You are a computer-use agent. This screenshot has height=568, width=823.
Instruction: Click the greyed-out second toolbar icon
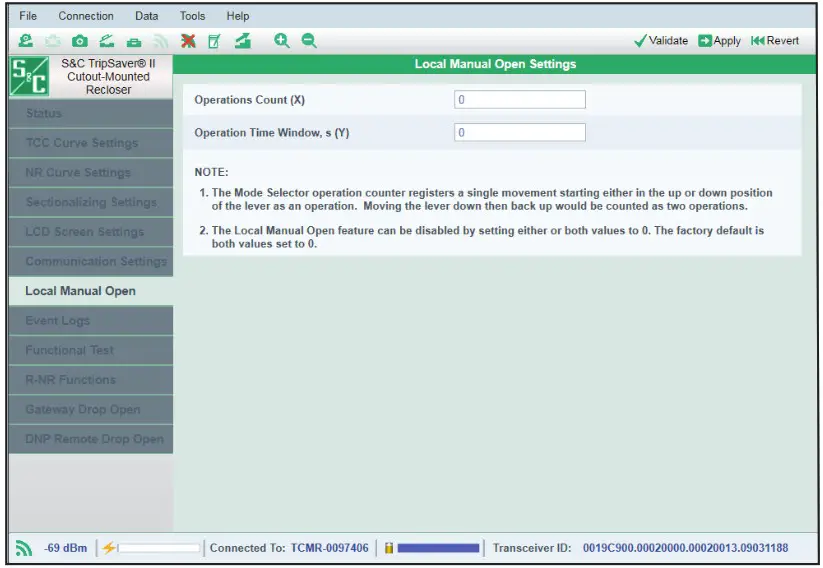tap(52, 40)
